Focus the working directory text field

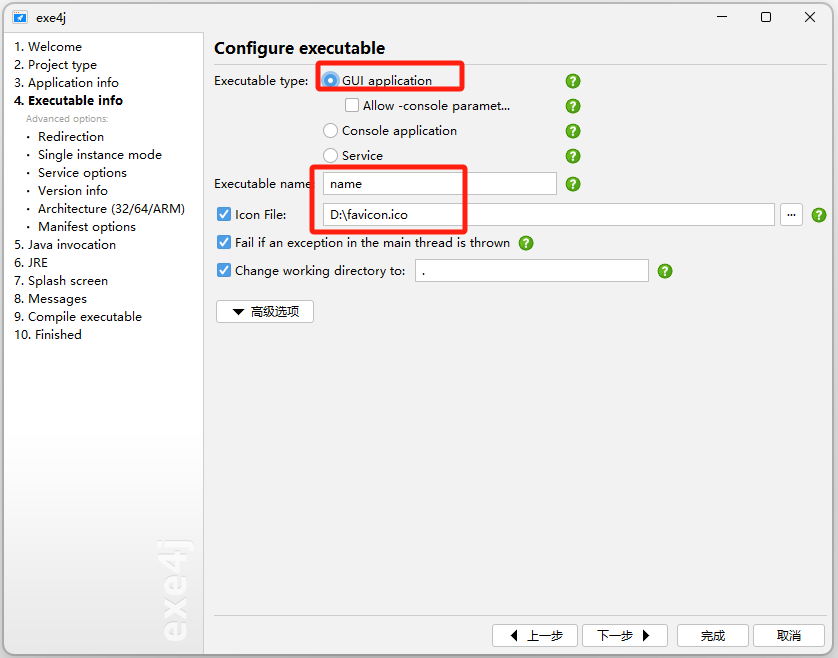tap(532, 270)
